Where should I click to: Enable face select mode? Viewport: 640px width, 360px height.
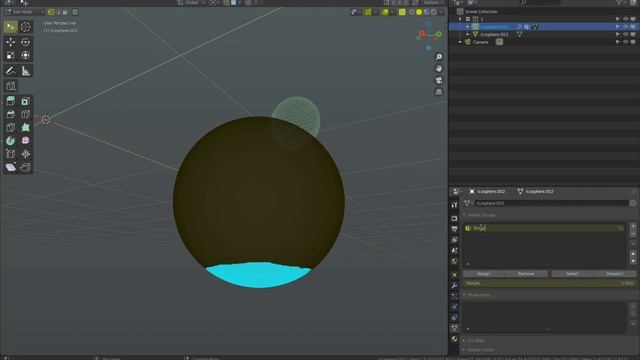64,12
